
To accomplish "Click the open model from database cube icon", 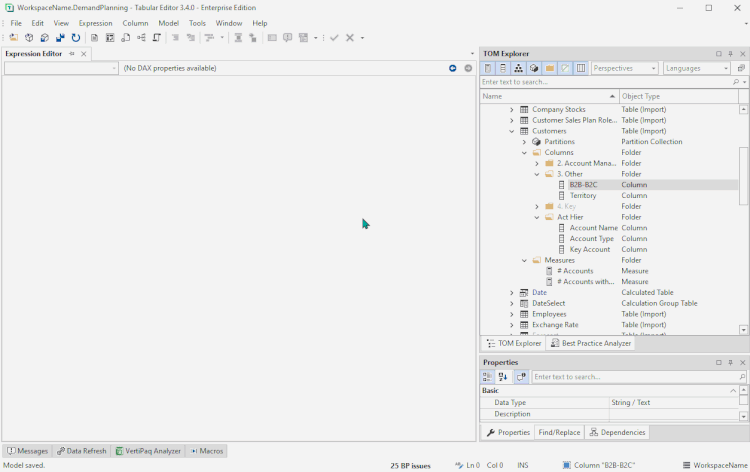I will (x=29, y=38).
